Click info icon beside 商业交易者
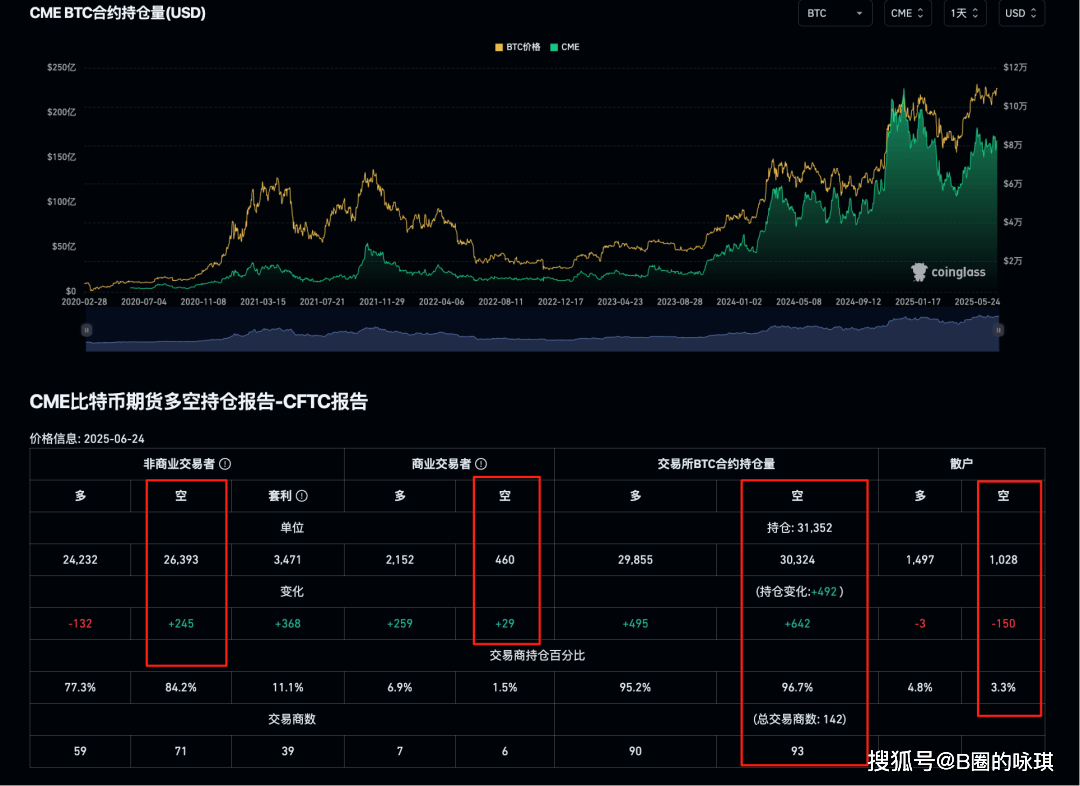Screen dimensions: 1080x786 click(481, 464)
